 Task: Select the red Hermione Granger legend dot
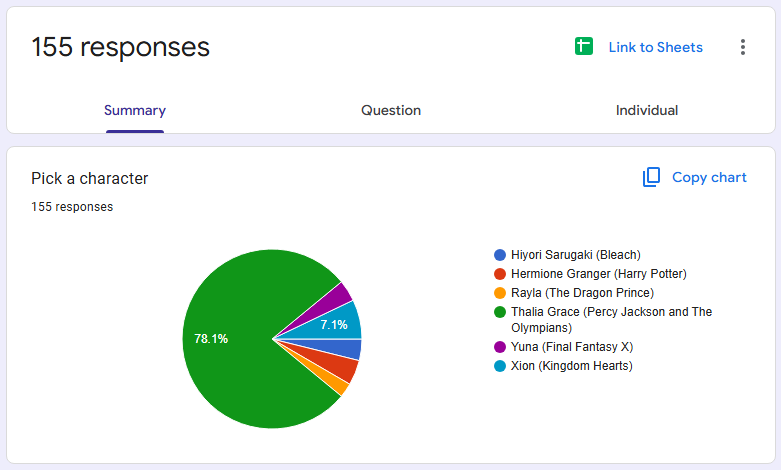(500, 274)
